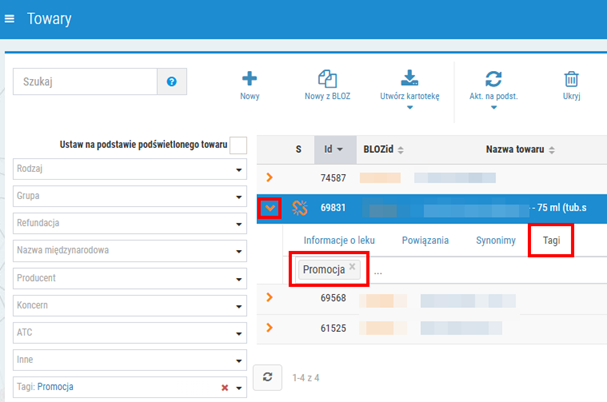
Task: Click the Ukryj trash icon
Action: coord(571,79)
